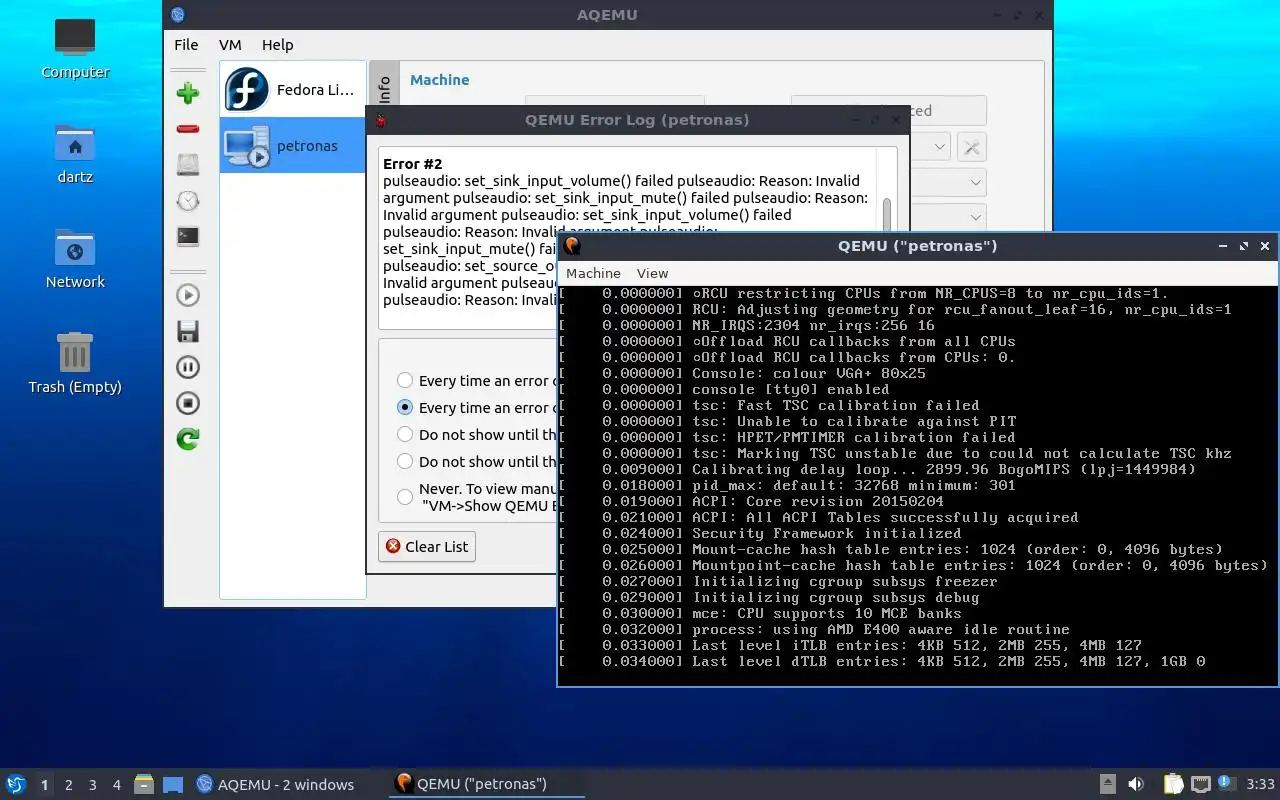
Task: Select the 'Never. To view manually' radio option
Action: point(405,496)
